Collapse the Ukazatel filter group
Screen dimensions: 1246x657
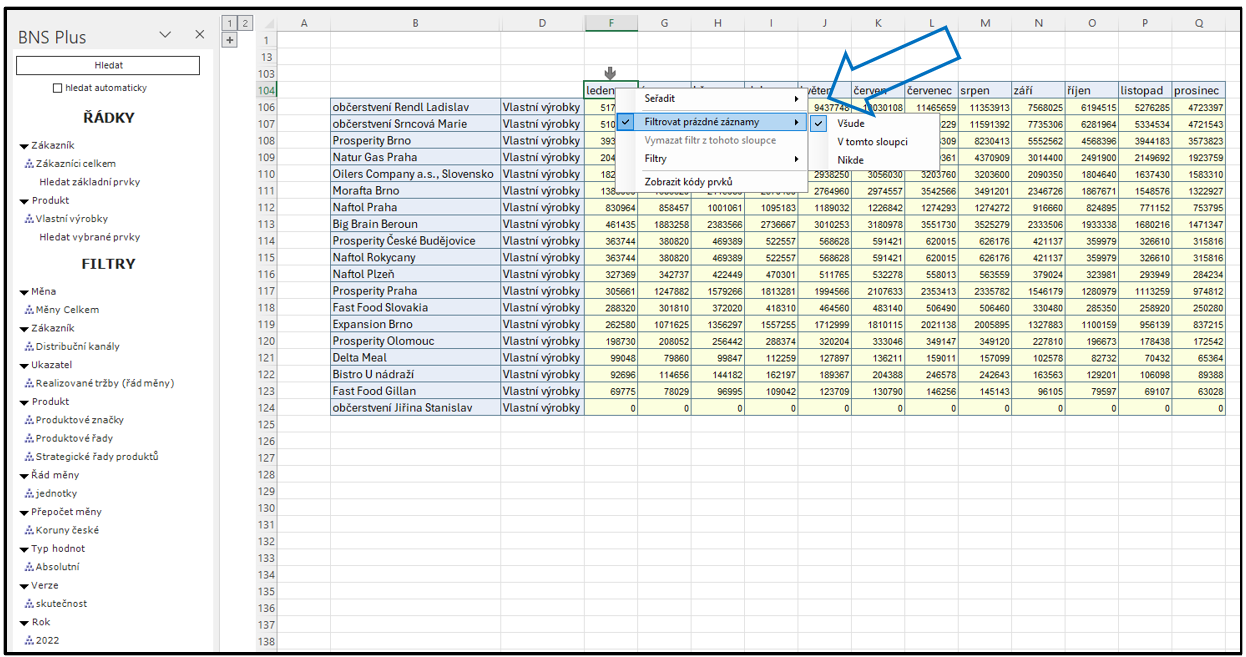pyautogui.click(x=24, y=366)
